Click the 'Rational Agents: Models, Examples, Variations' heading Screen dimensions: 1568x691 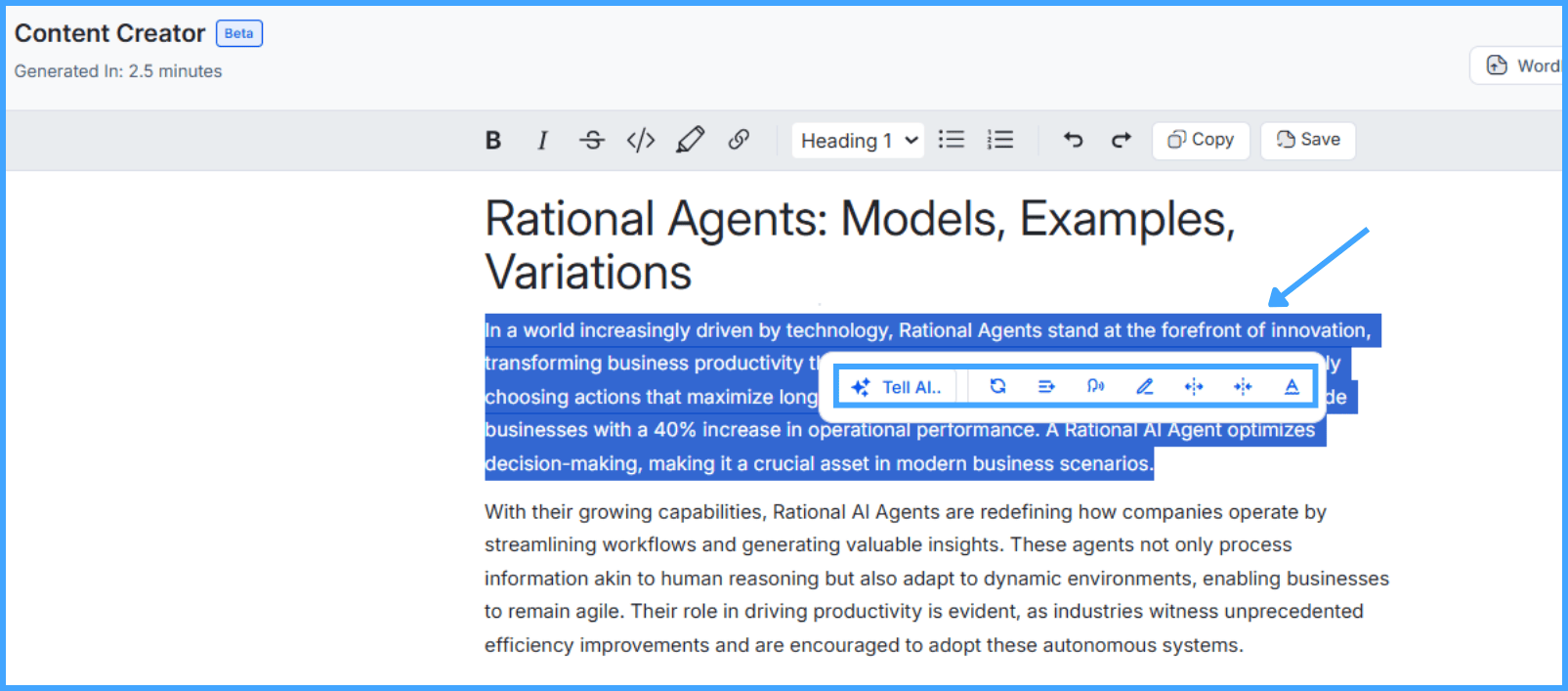coord(860,245)
